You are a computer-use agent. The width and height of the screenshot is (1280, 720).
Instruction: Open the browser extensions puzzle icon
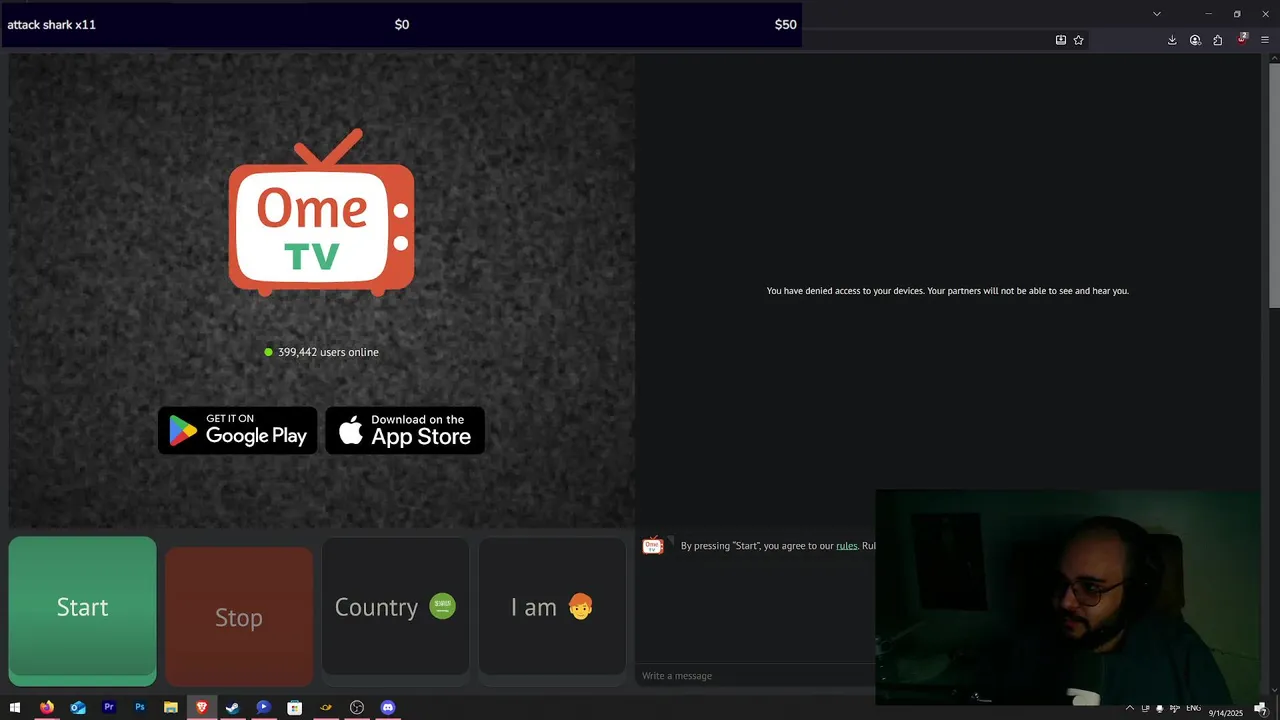pos(1218,40)
